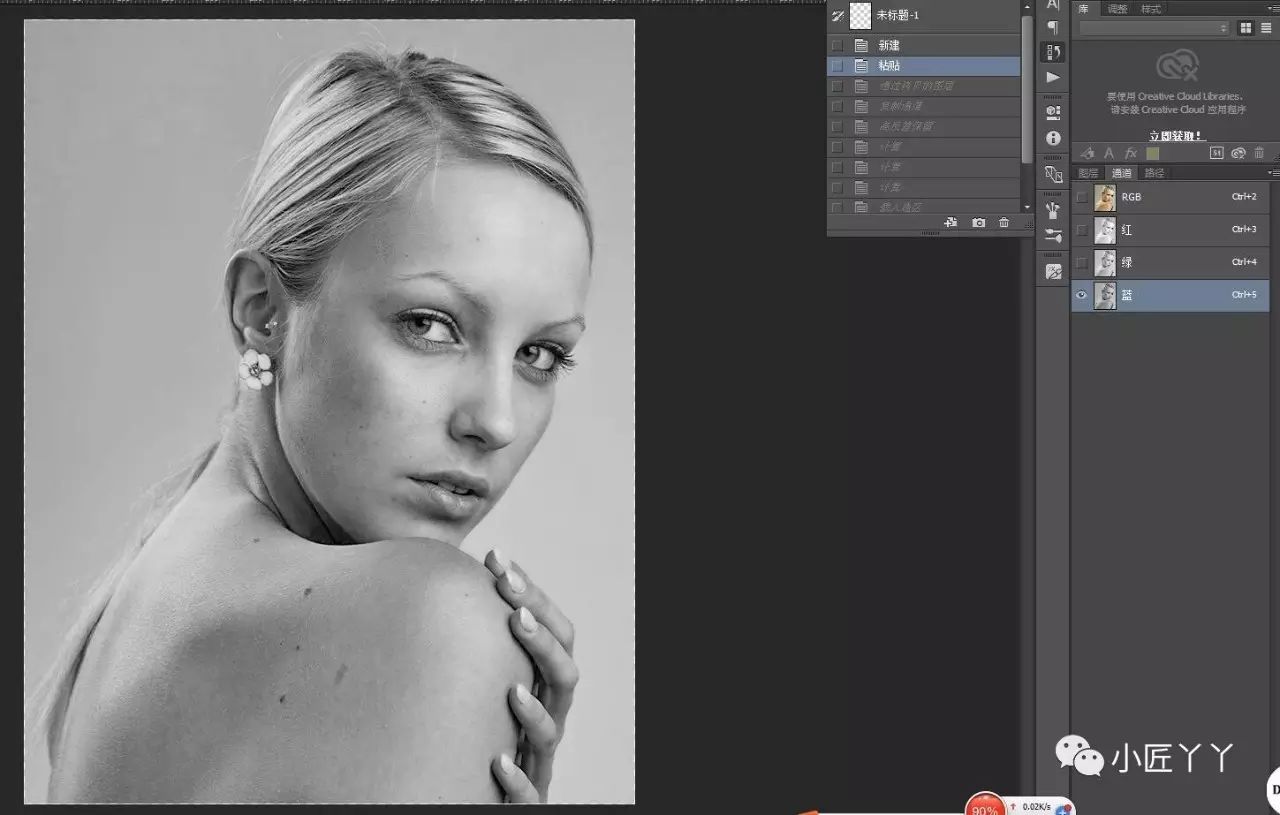Click history scrollbar down arrow
This screenshot has width=1280, height=815.
1027,206
